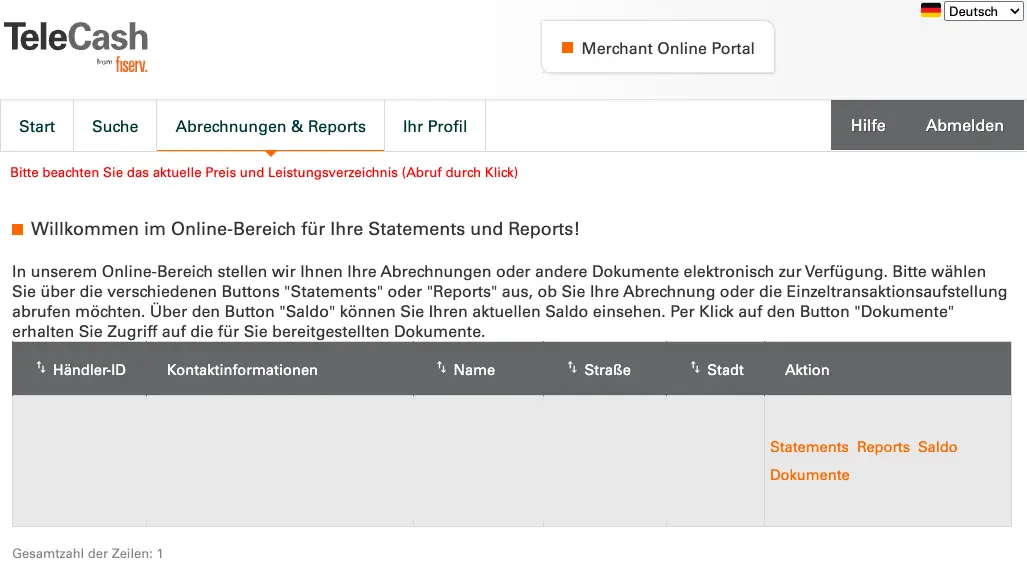This screenshot has height=575, width=1027.
Task: Click sort arrows beside Stadt column
Action: 695,368
